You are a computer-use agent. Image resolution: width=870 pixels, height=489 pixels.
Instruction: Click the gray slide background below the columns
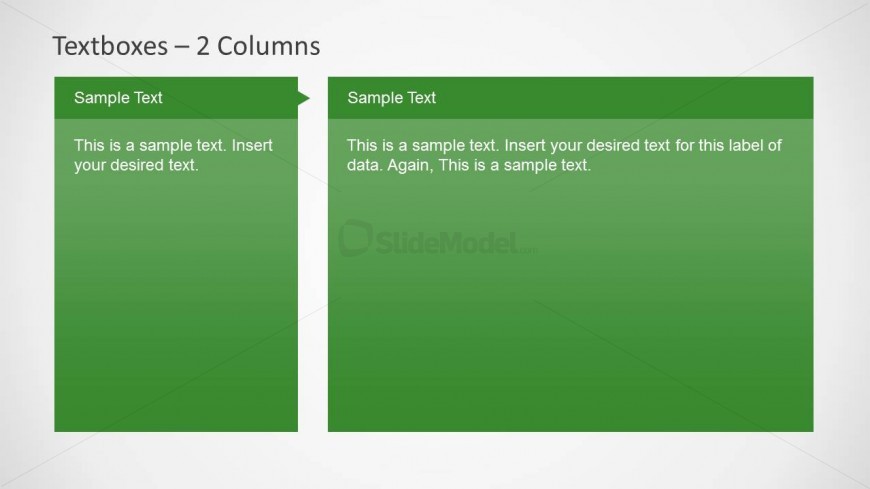435,461
